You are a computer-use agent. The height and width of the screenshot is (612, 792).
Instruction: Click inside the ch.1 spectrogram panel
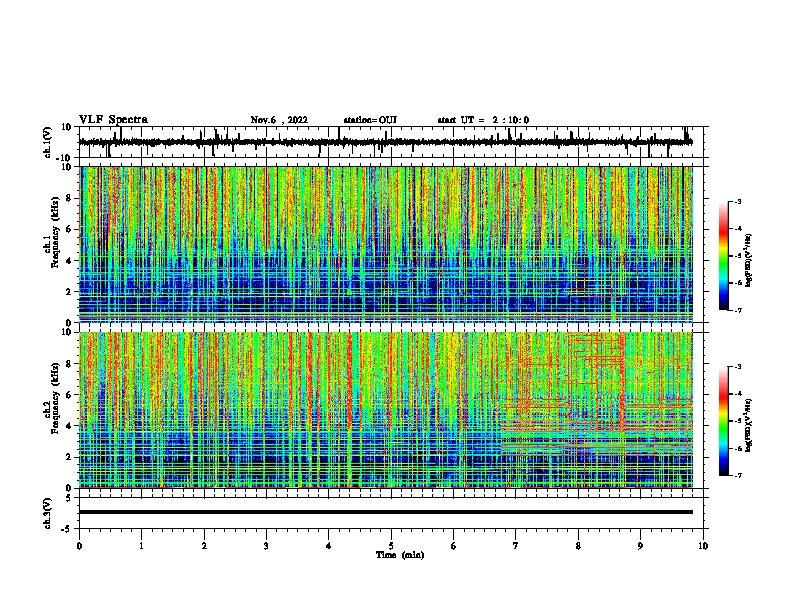coord(386,244)
